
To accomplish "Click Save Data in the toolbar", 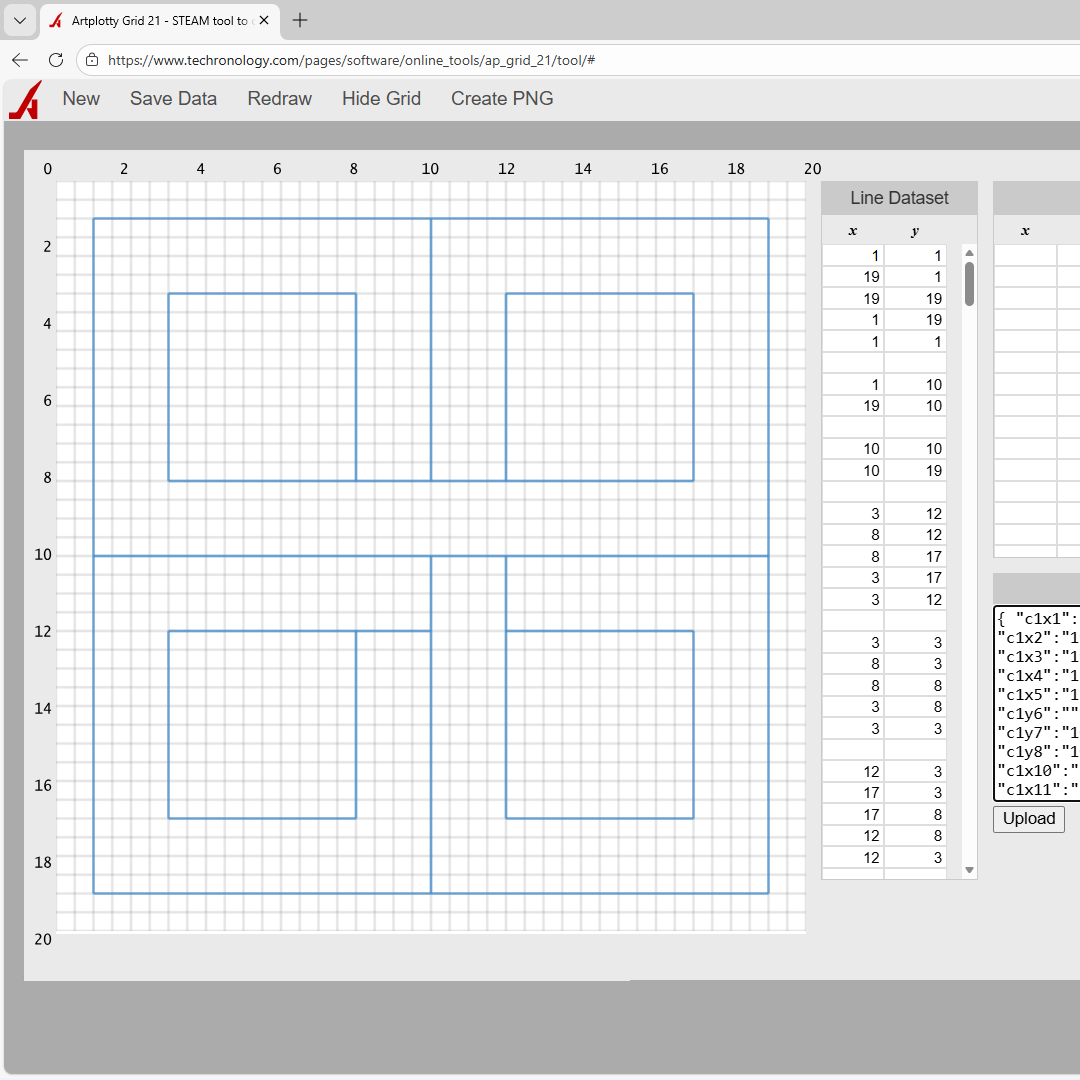I will click(x=173, y=98).
